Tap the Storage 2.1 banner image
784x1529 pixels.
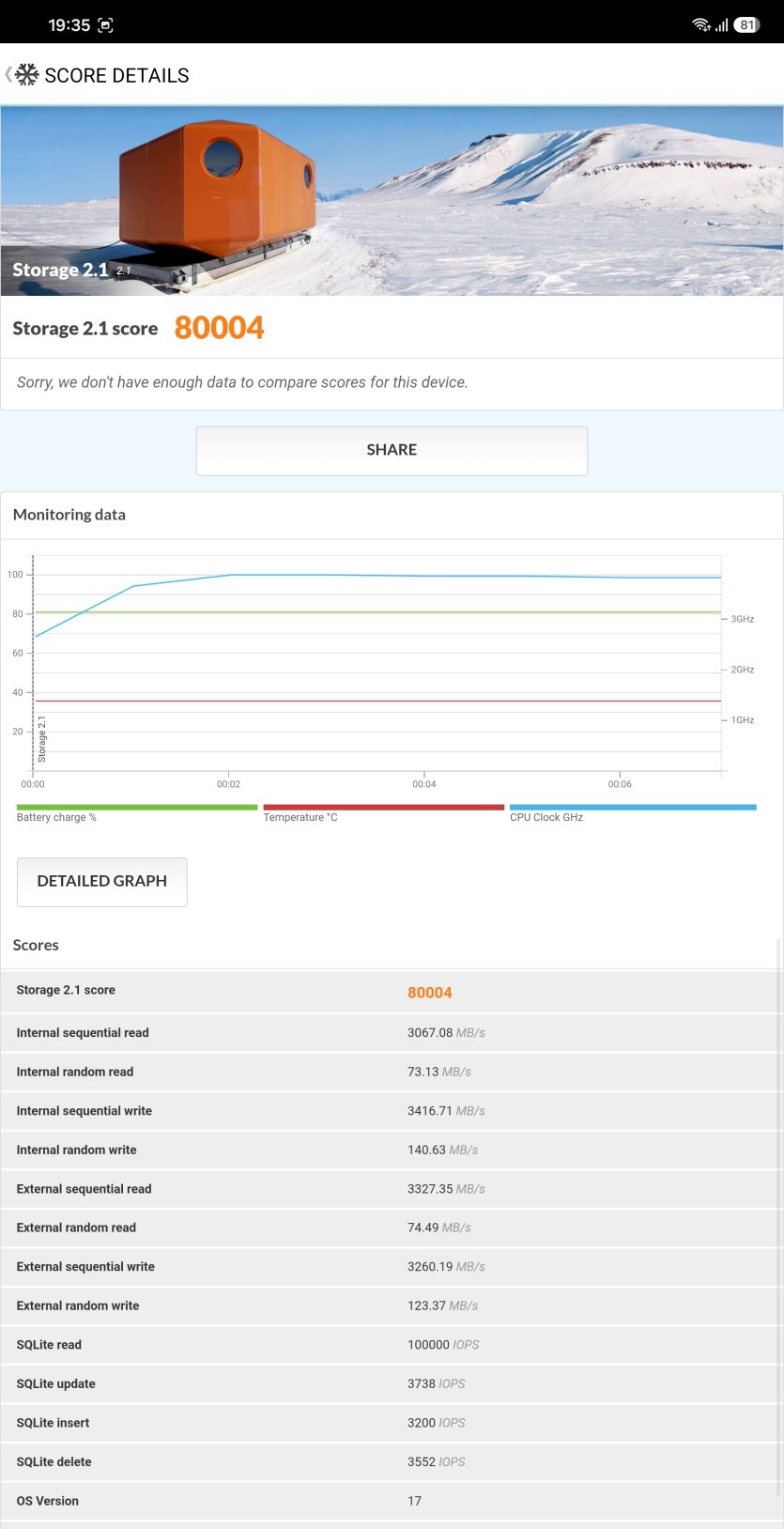coord(392,201)
